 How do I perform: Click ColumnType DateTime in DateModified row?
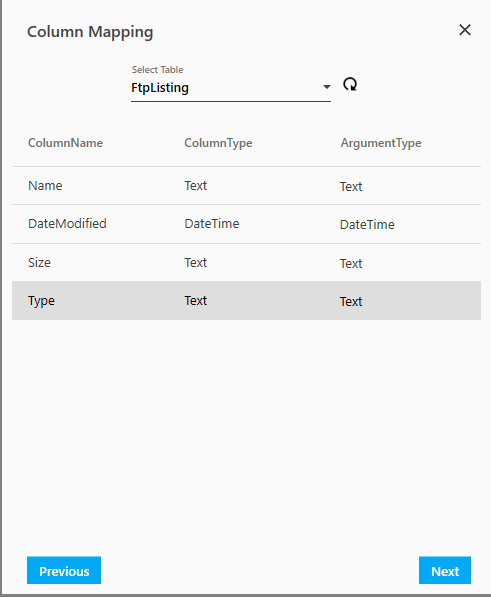pyautogui.click(x=212, y=223)
